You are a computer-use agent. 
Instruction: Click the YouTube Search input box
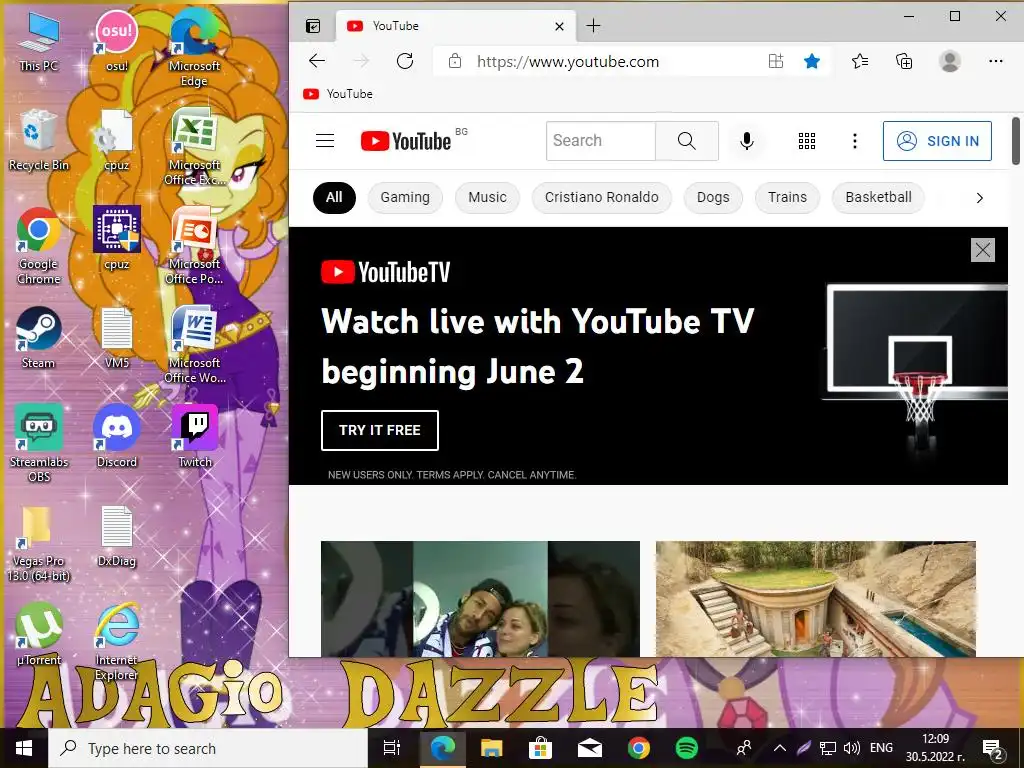[601, 140]
